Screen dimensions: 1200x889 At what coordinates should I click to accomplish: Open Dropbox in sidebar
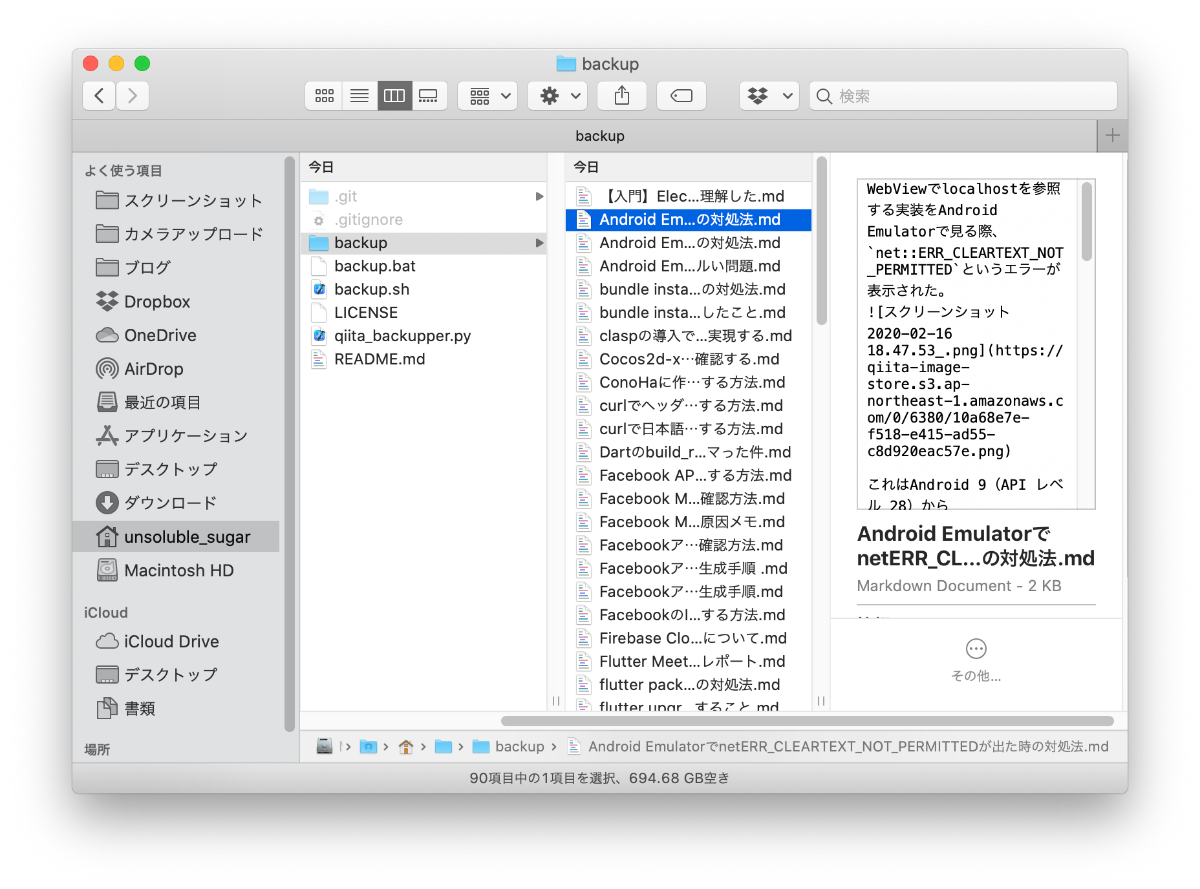tap(143, 302)
